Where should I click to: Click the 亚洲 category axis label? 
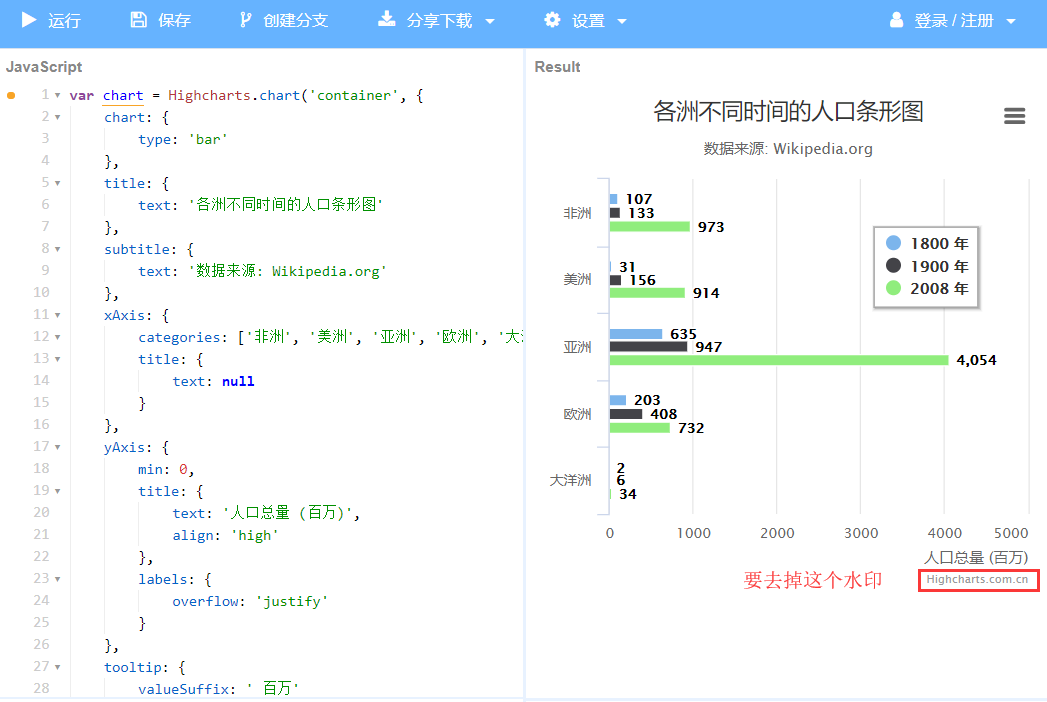pyautogui.click(x=578, y=347)
